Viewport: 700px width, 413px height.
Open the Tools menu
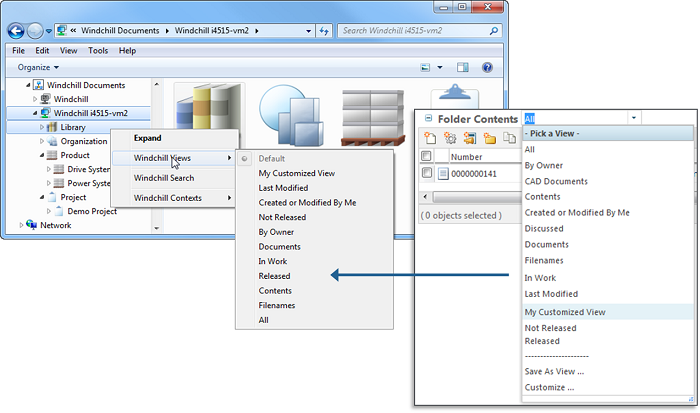click(x=98, y=50)
